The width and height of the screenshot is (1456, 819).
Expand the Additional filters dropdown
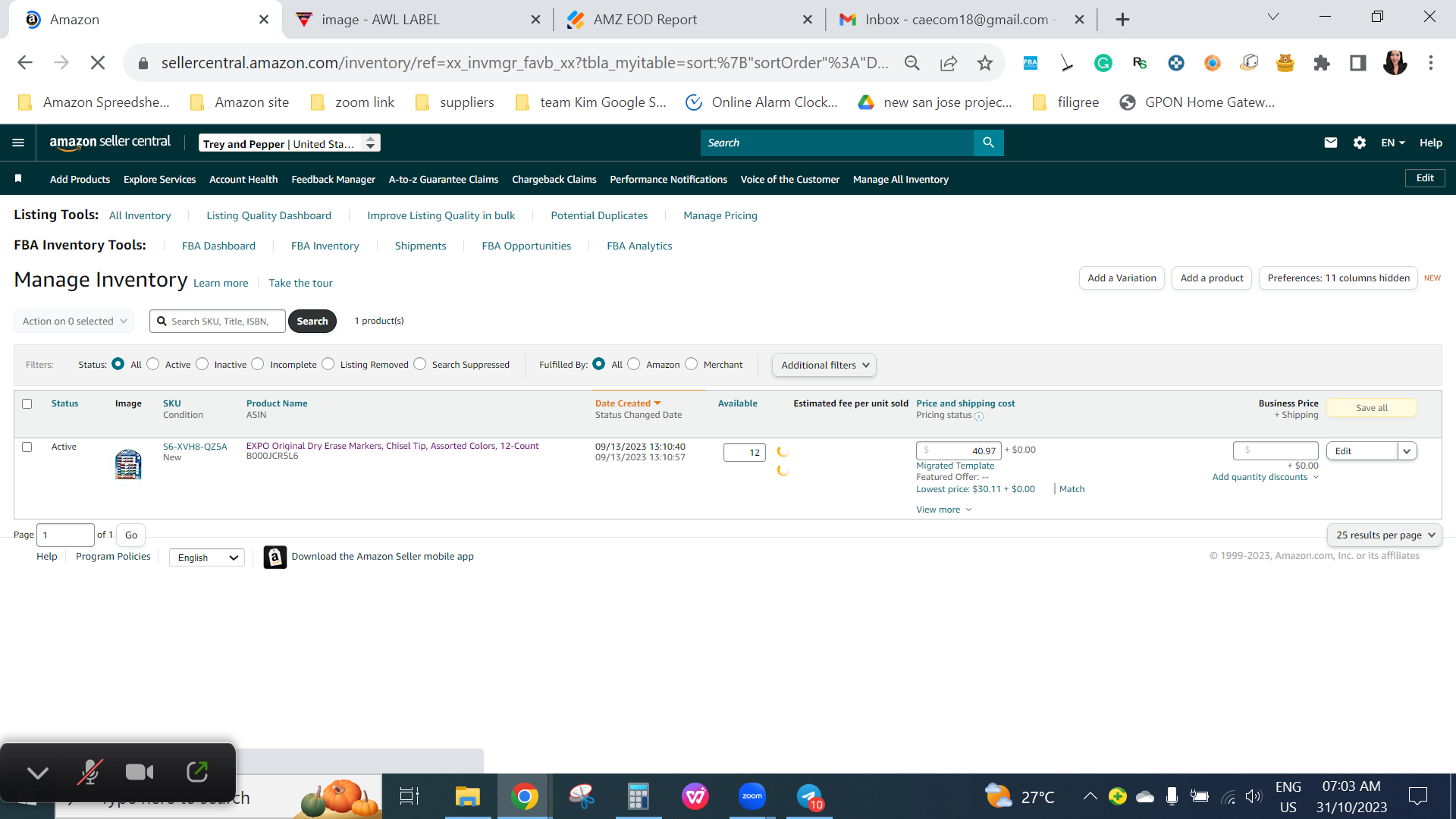824,365
